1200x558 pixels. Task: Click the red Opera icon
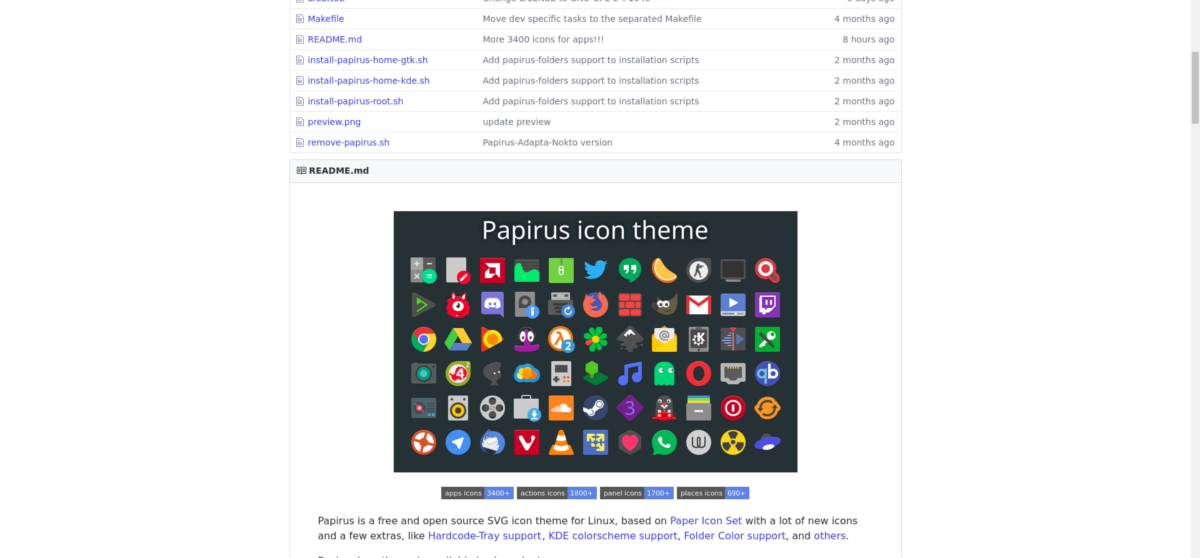pos(699,373)
